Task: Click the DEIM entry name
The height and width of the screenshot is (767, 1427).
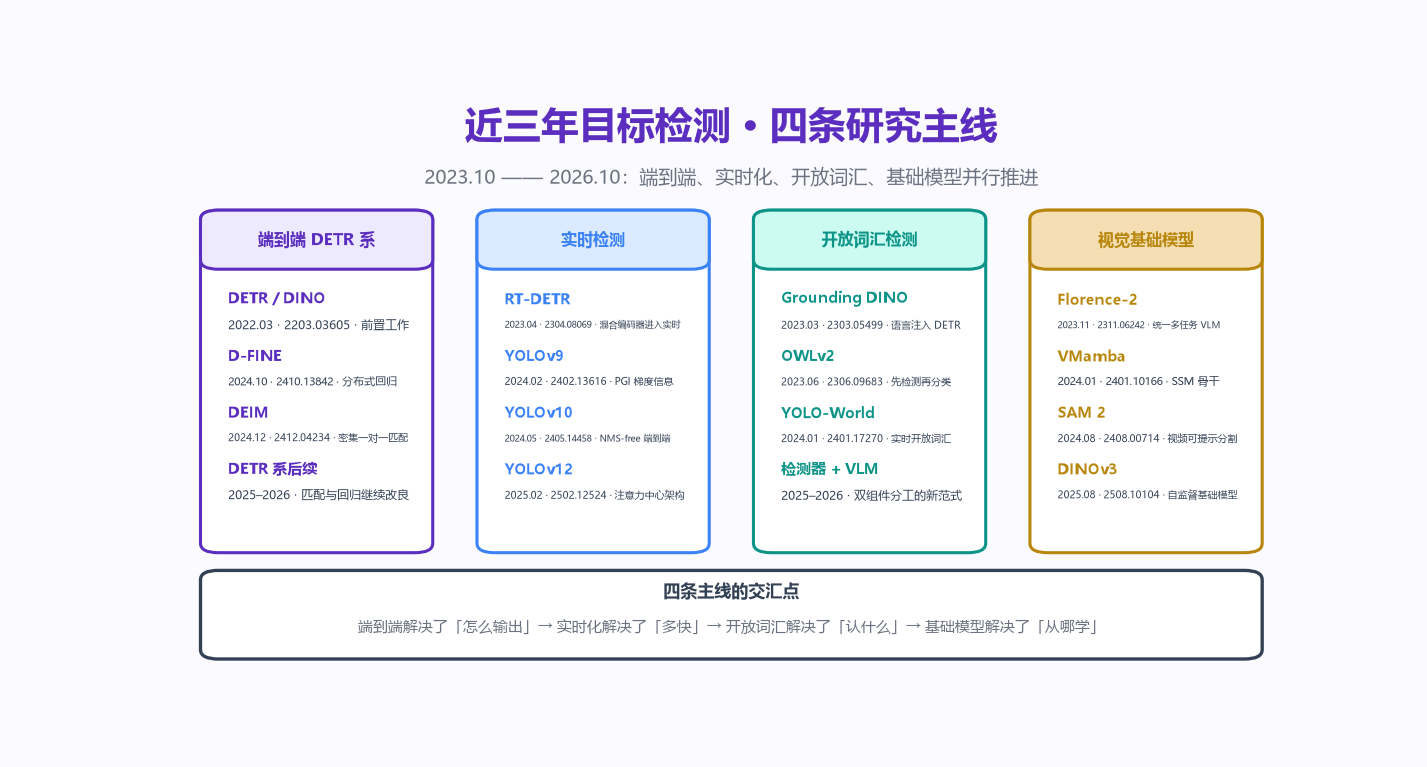Action: pyautogui.click(x=248, y=412)
